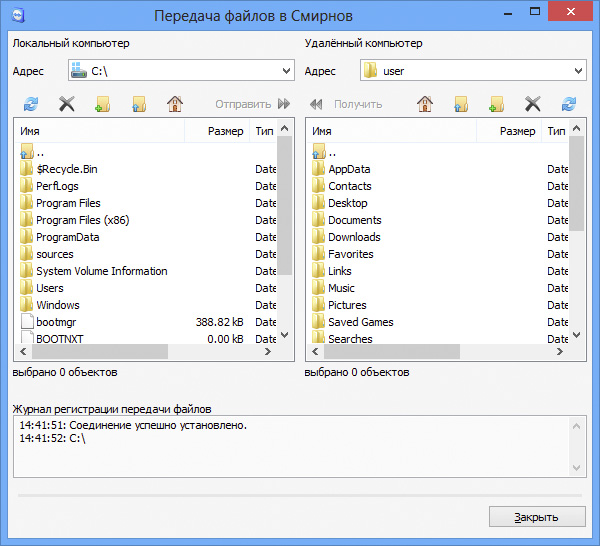Open the local address C:\ dropdown
The width and height of the screenshot is (600, 546).
click(x=286, y=71)
